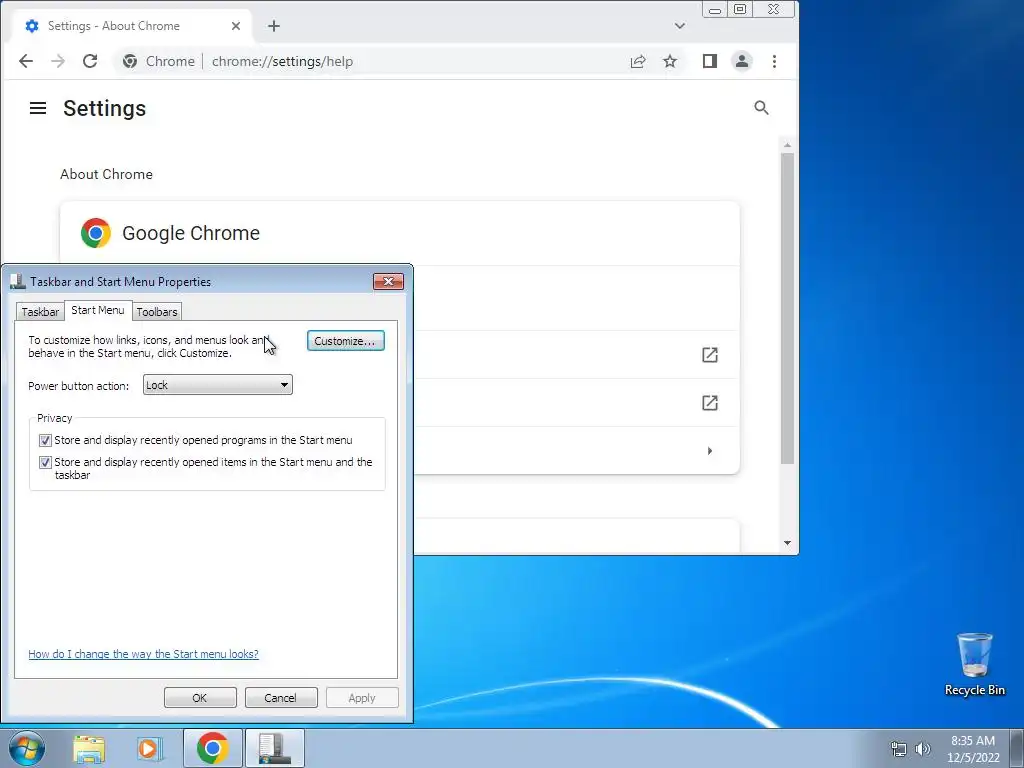Click the share page icon in address bar
The width and height of the screenshot is (1024, 768).
click(638, 61)
